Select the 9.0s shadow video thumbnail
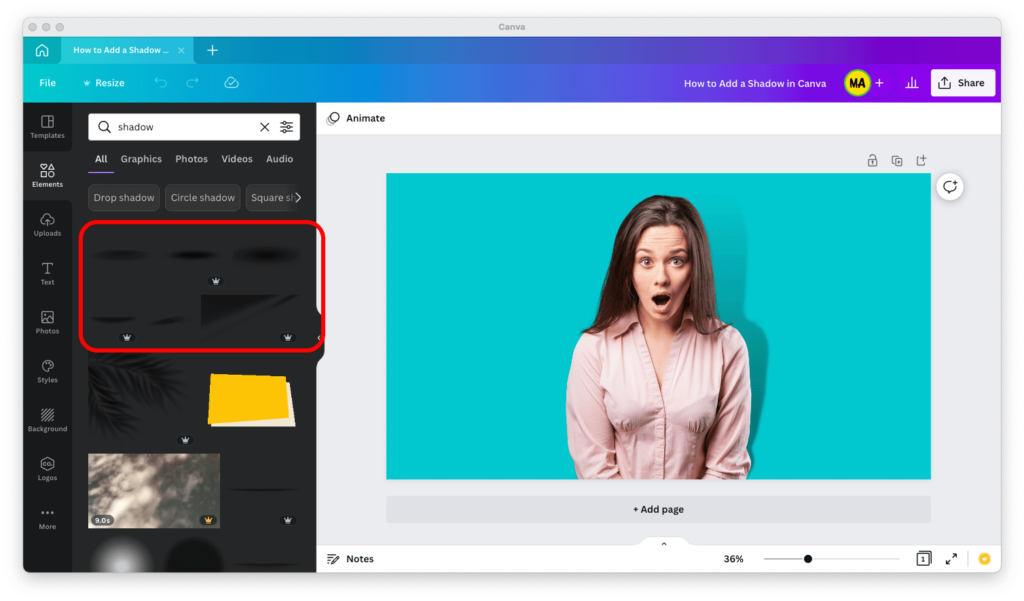 click(x=154, y=491)
